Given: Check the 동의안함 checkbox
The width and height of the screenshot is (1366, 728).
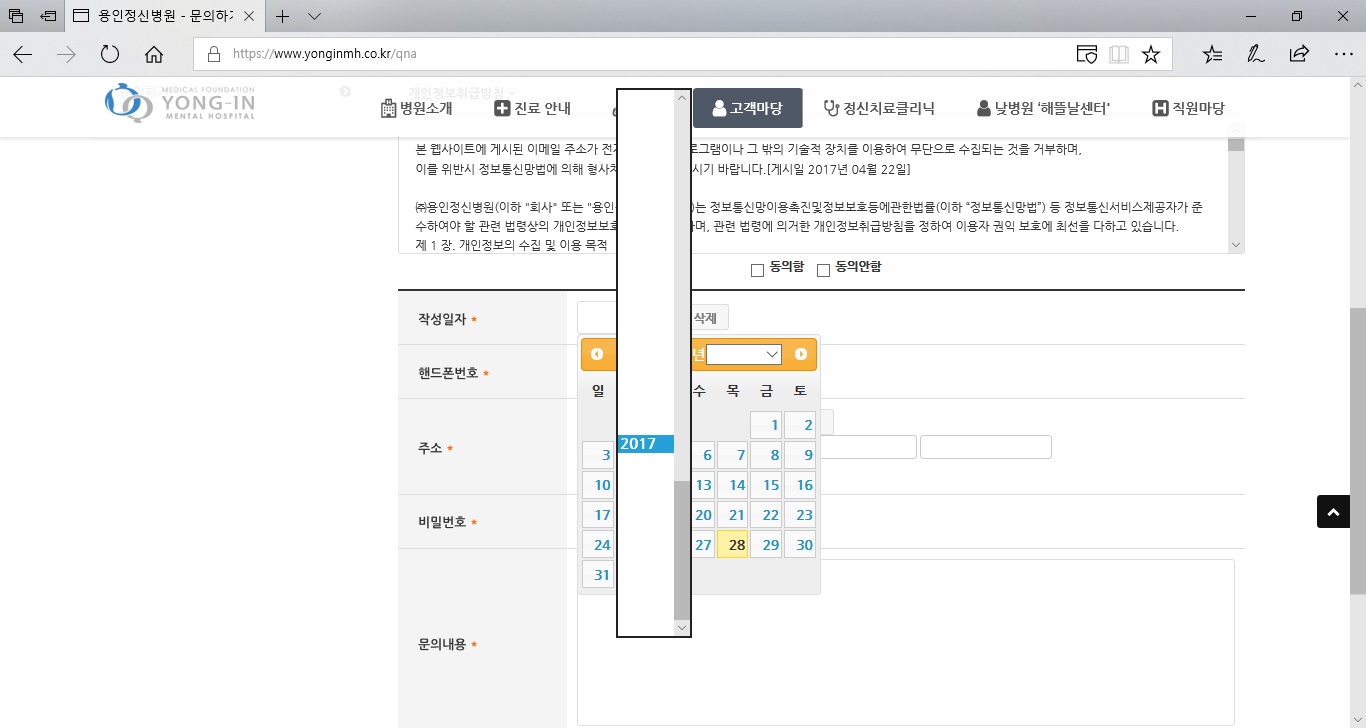Looking at the screenshot, I should click(823, 268).
